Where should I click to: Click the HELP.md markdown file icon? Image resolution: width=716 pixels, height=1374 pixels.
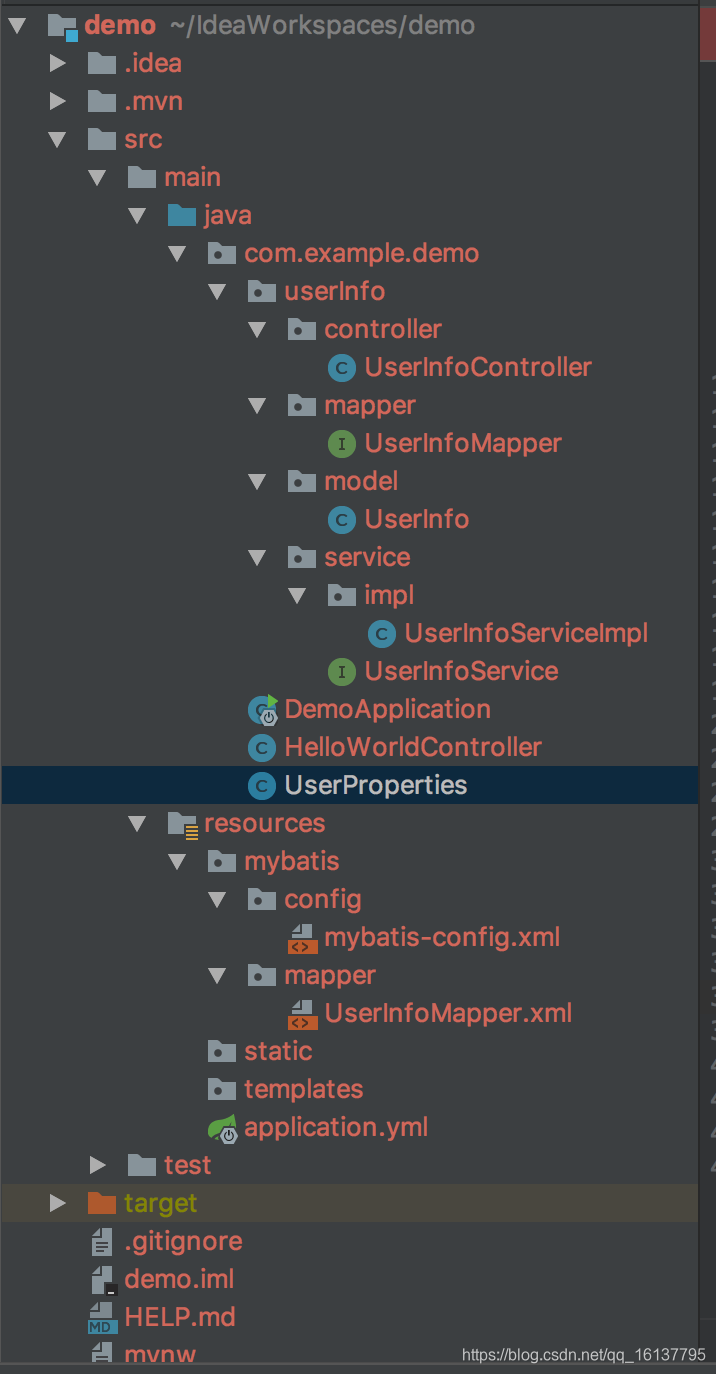click(103, 1318)
